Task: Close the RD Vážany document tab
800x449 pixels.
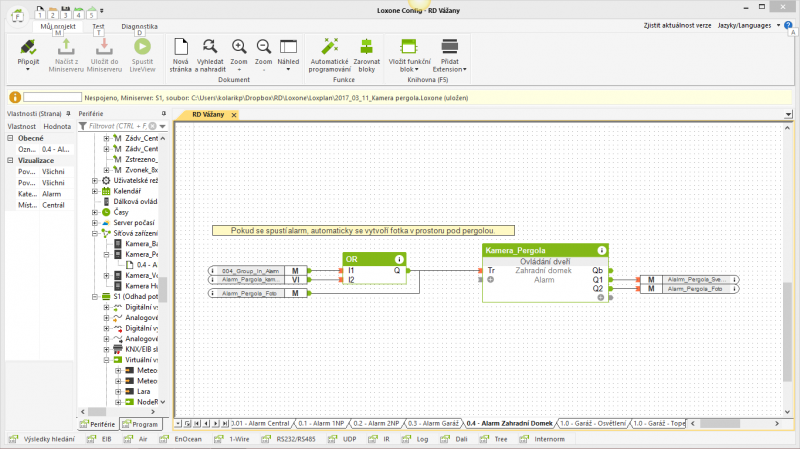Action: (234, 115)
